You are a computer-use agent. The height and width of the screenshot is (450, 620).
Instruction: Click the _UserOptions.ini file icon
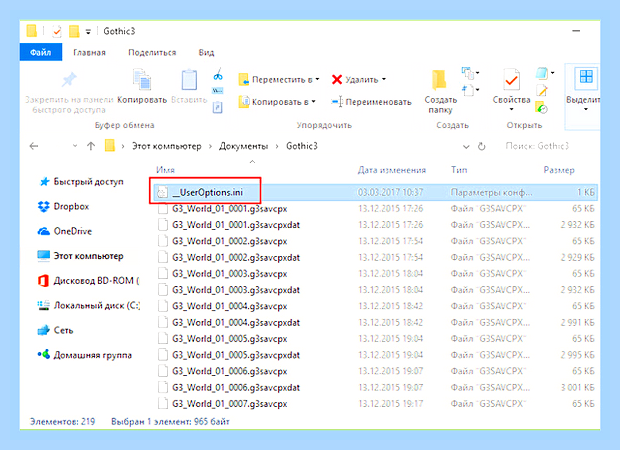[163, 193]
